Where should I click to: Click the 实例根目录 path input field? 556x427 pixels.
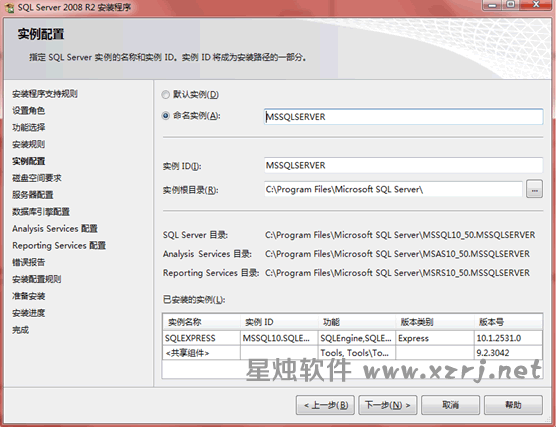pos(393,189)
